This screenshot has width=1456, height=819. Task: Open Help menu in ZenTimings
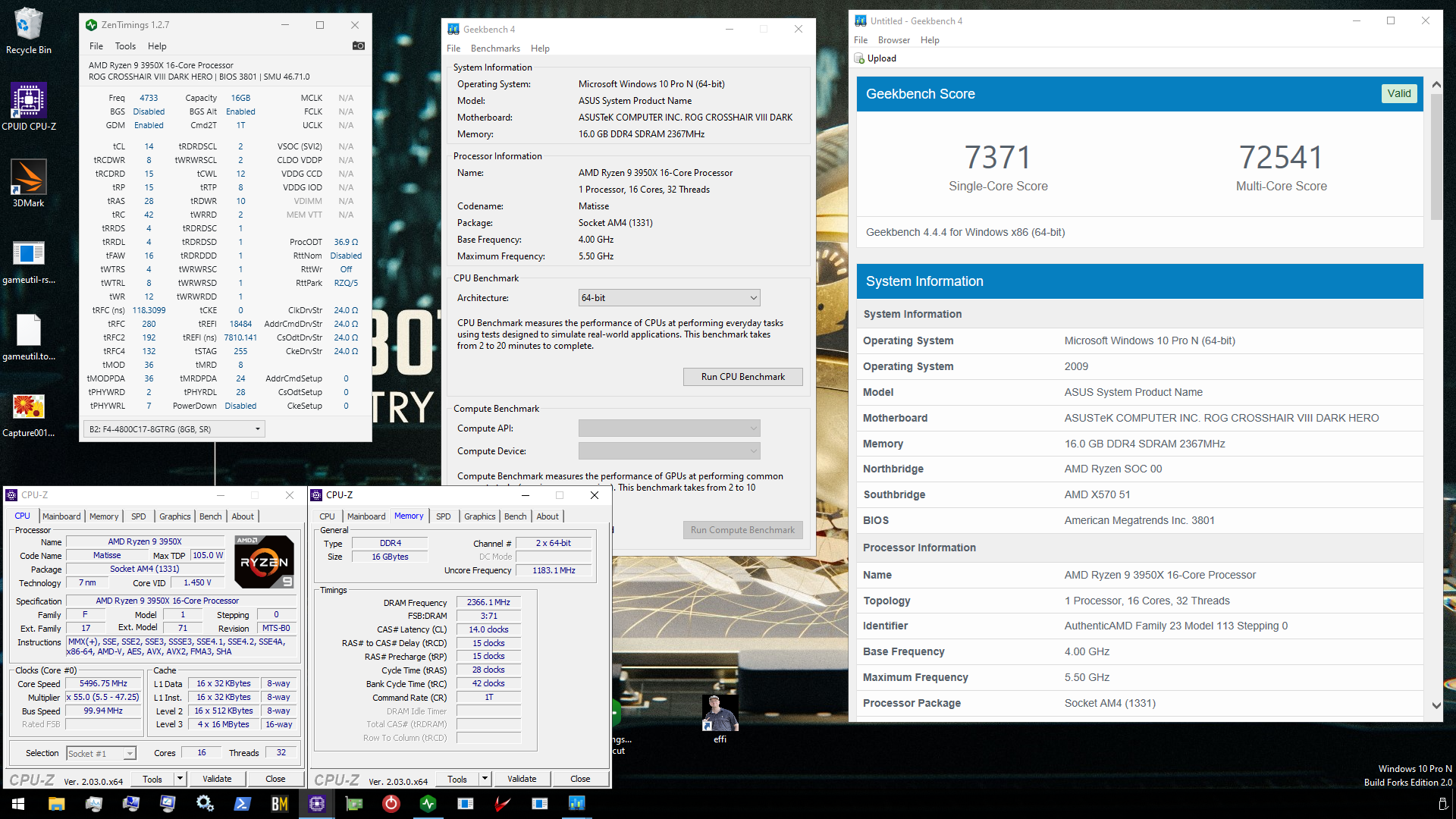tap(157, 46)
